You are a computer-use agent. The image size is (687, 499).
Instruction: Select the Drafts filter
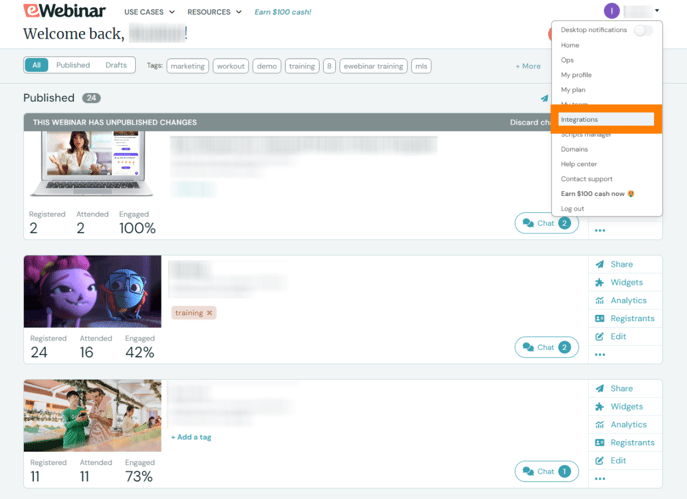click(116, 65)
